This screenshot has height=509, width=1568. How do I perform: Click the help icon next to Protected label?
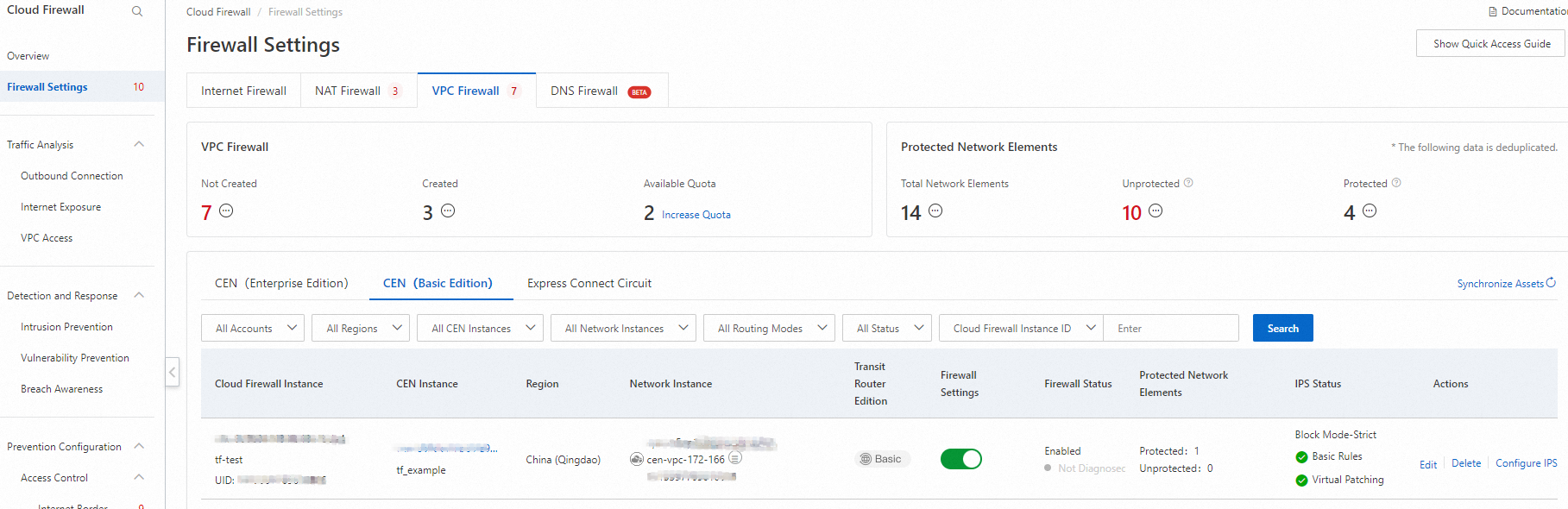pos(1396,183)
